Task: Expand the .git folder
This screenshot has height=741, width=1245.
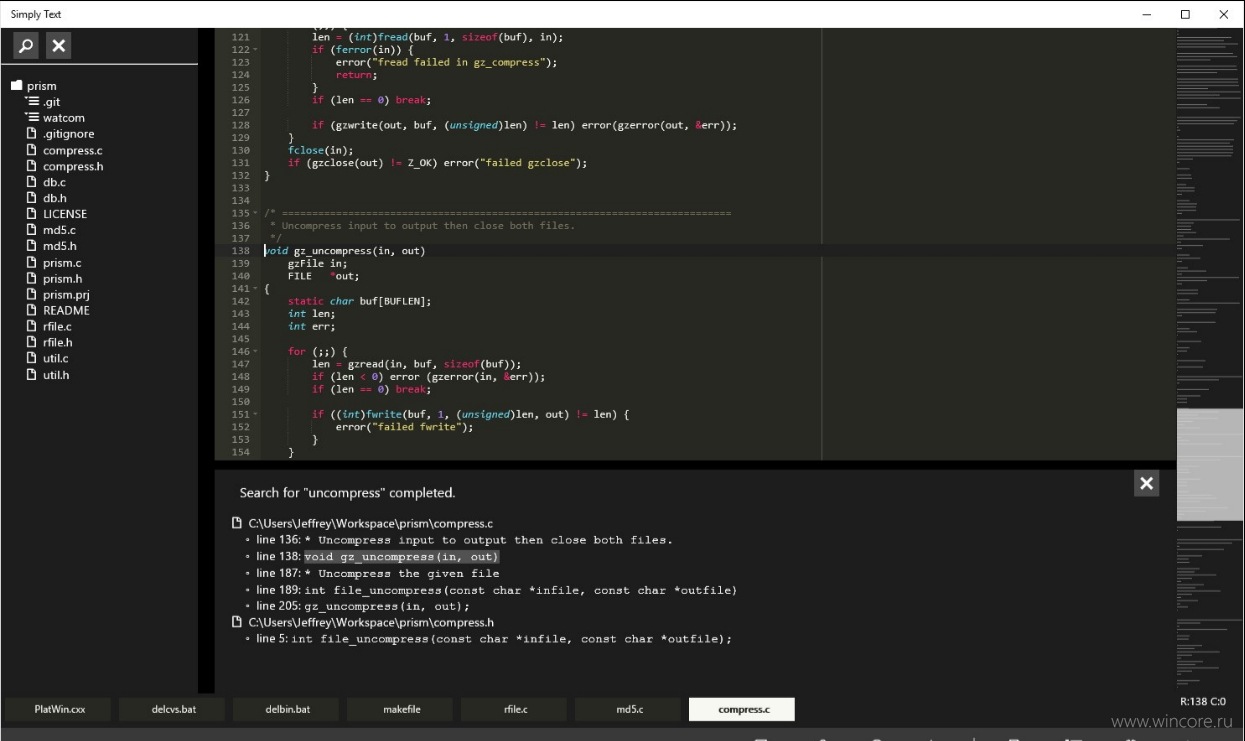Action: tap(33, 102)
